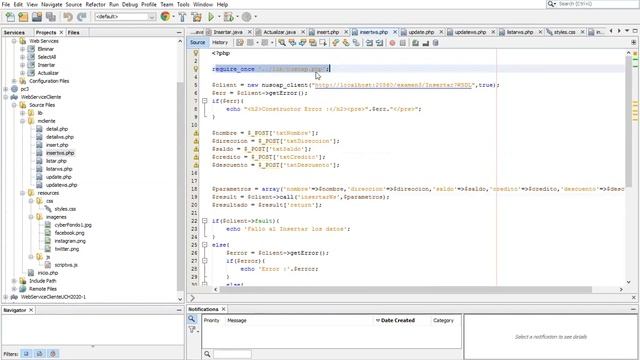This screenshot has width=640, height=360.
Task: Select cyberFondo1.jpg in the images folder
Action: 73,225
